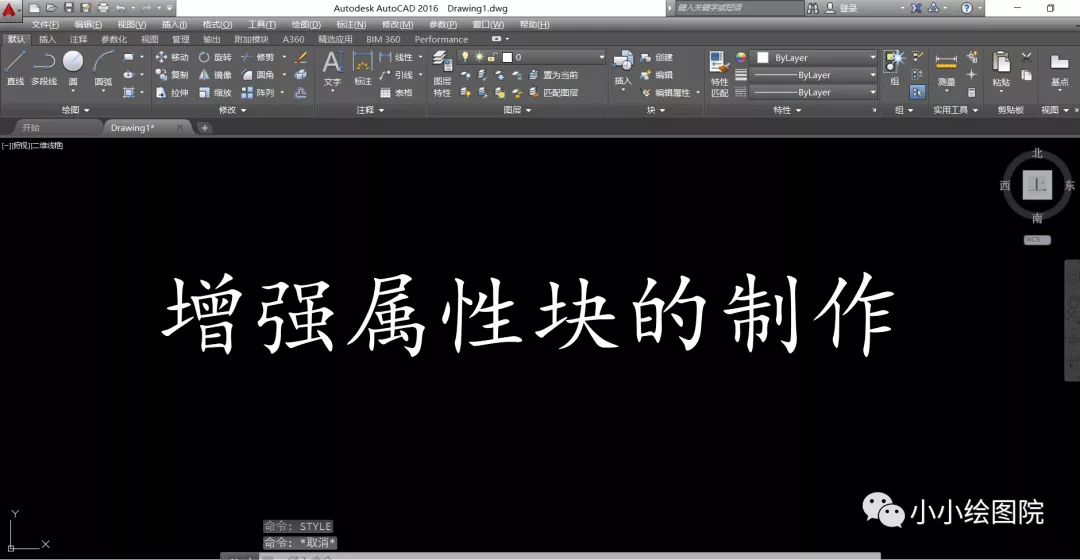Click the Save icon in quick access toolbar
1080x560 pixels.
click(x=69, y=8)
